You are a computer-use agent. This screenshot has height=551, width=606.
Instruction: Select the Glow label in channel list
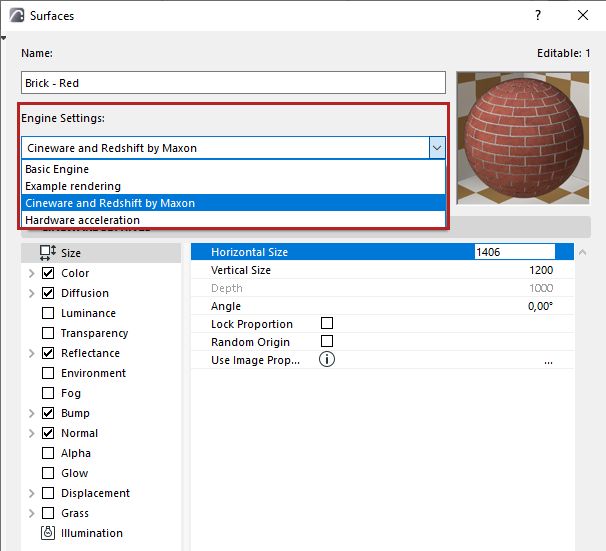click(x=75, y=473)
